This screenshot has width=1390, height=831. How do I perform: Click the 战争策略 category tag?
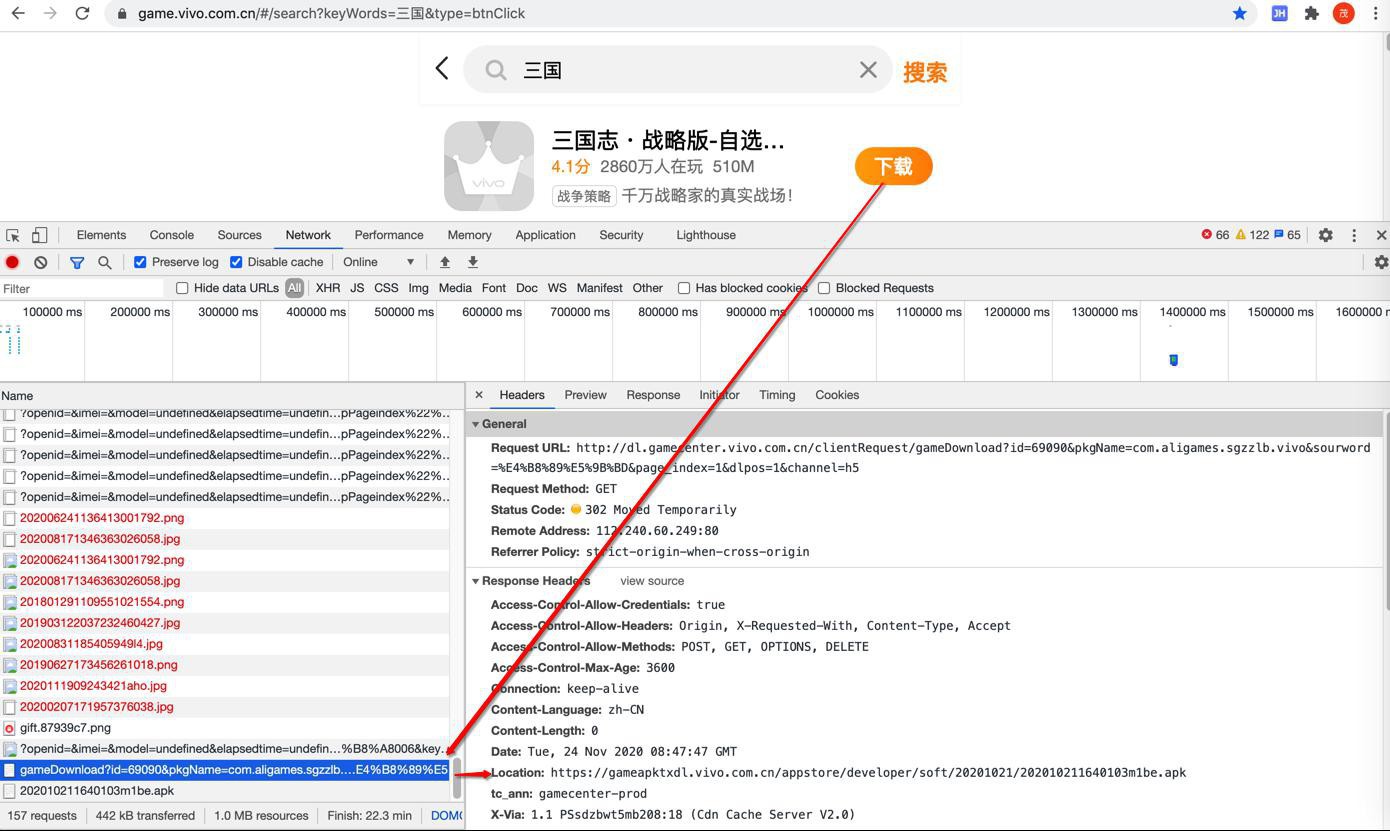(584, 196)
